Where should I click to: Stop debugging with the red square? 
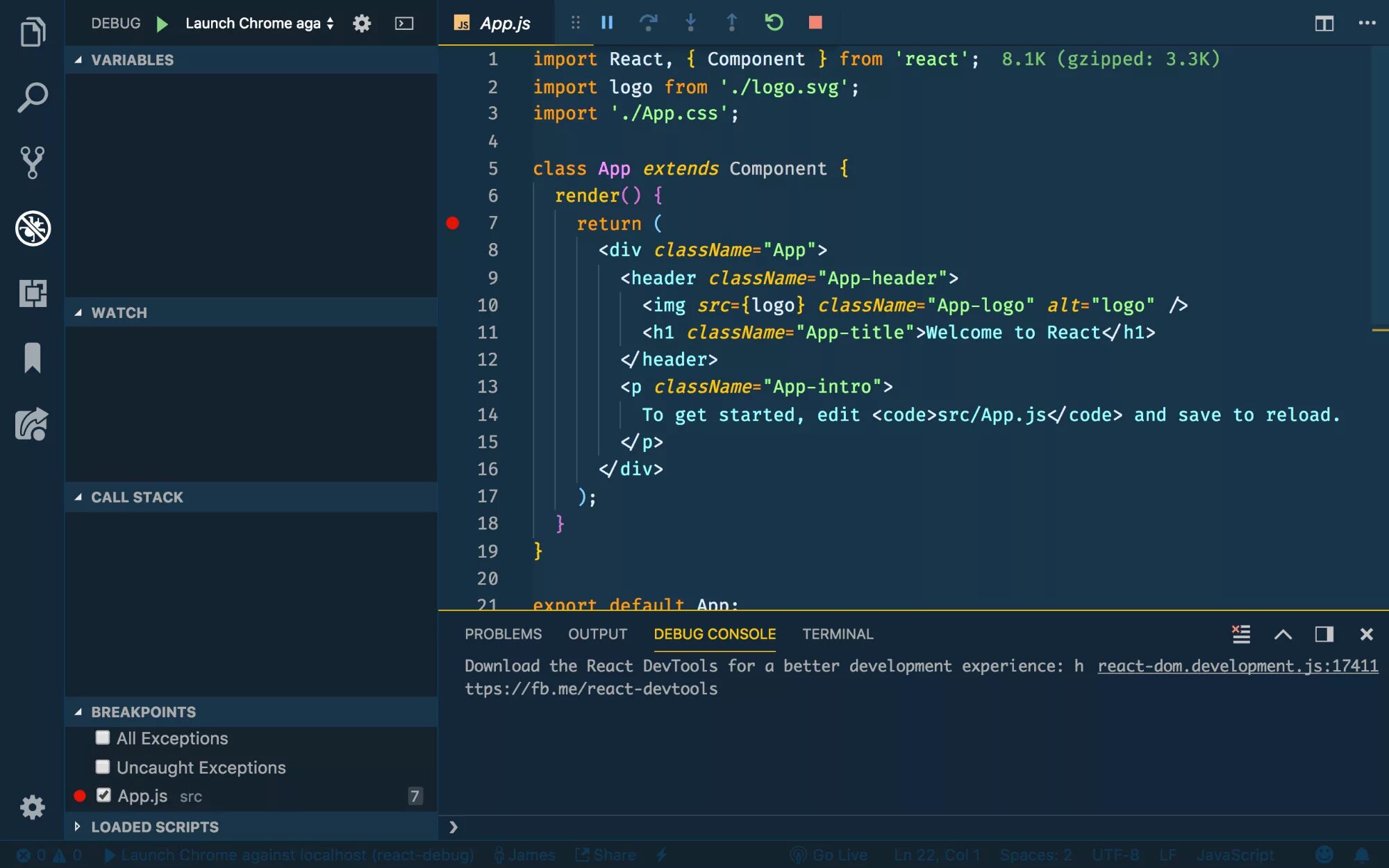(x=815, y=23)
